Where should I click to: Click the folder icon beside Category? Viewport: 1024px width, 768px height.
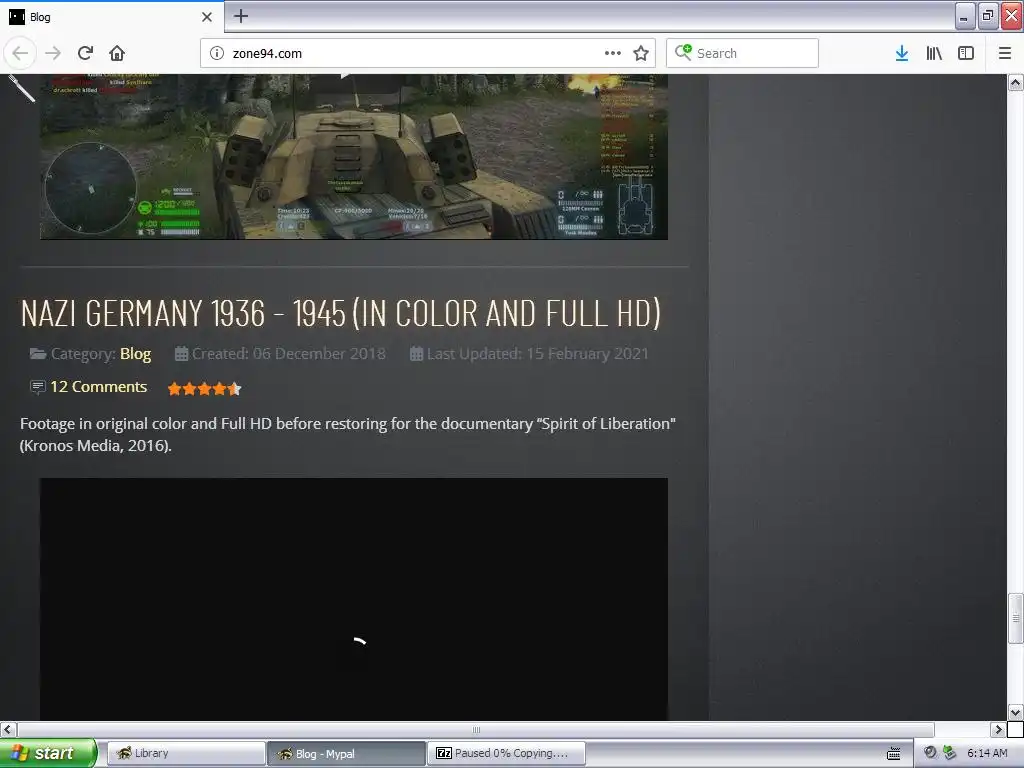click(x=38, y=354)
